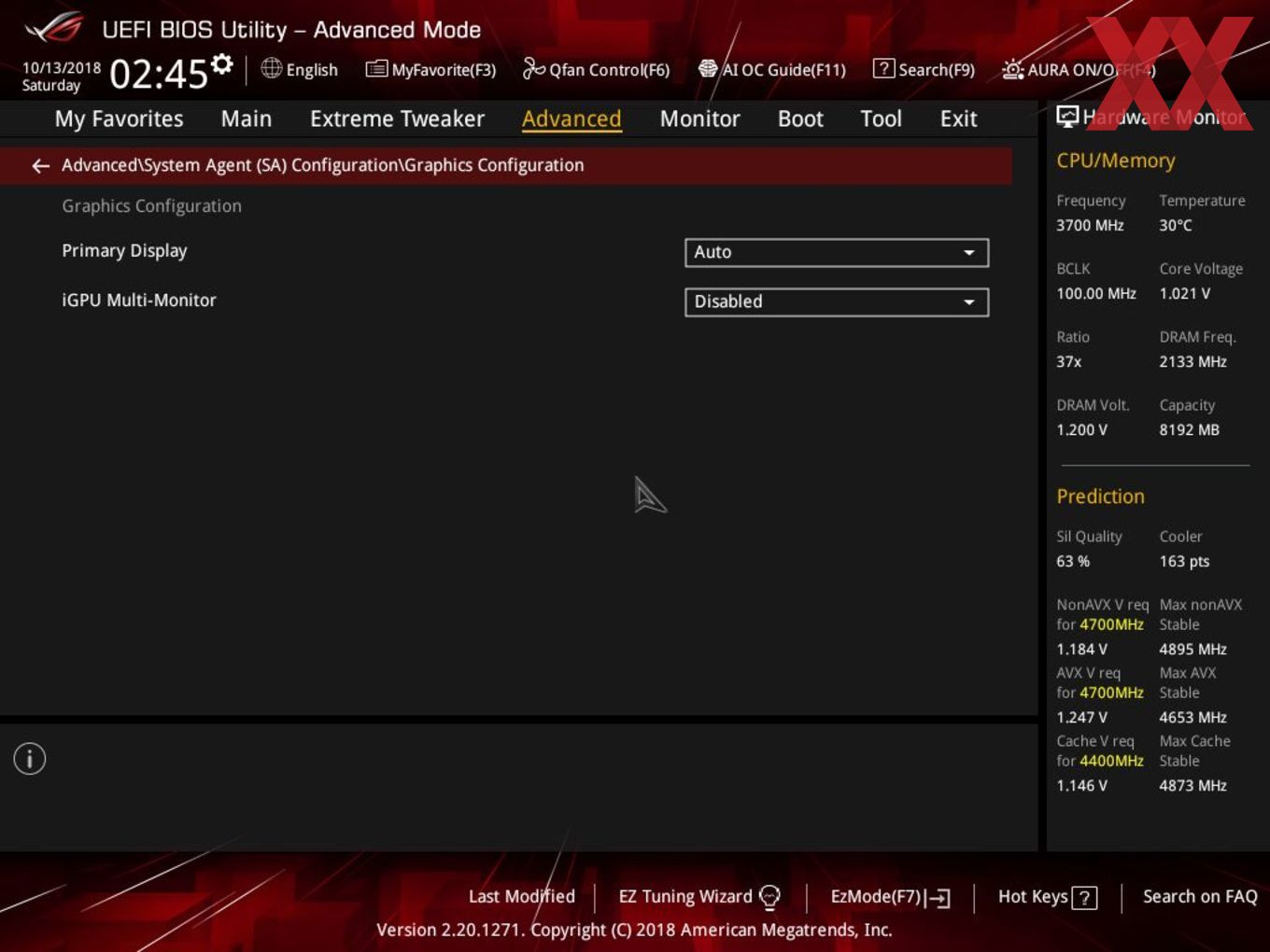Click the AI OC Guide icon

click(x=708, y=69)
